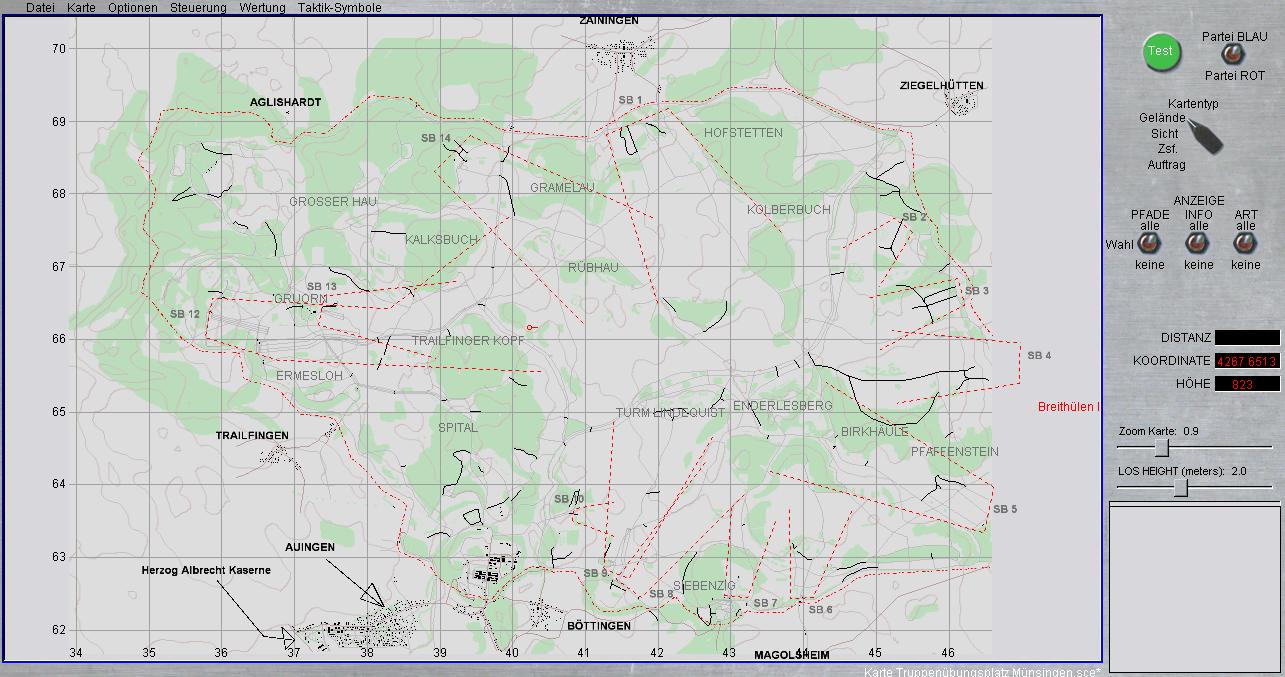
Task: Expand the Optionen menu
Action: (x=133, y=8)
